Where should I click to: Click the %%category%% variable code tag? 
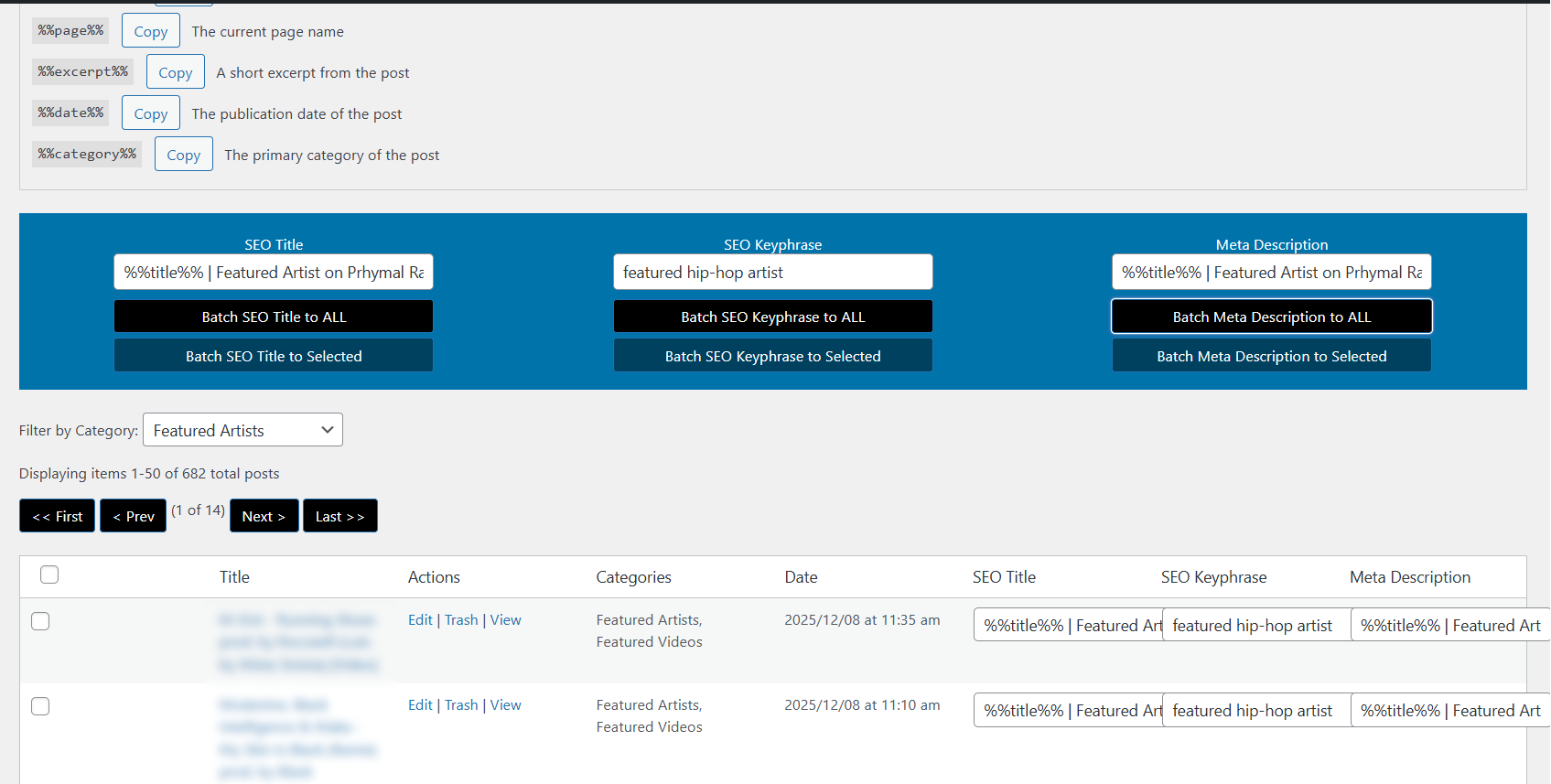coord(87,153)
